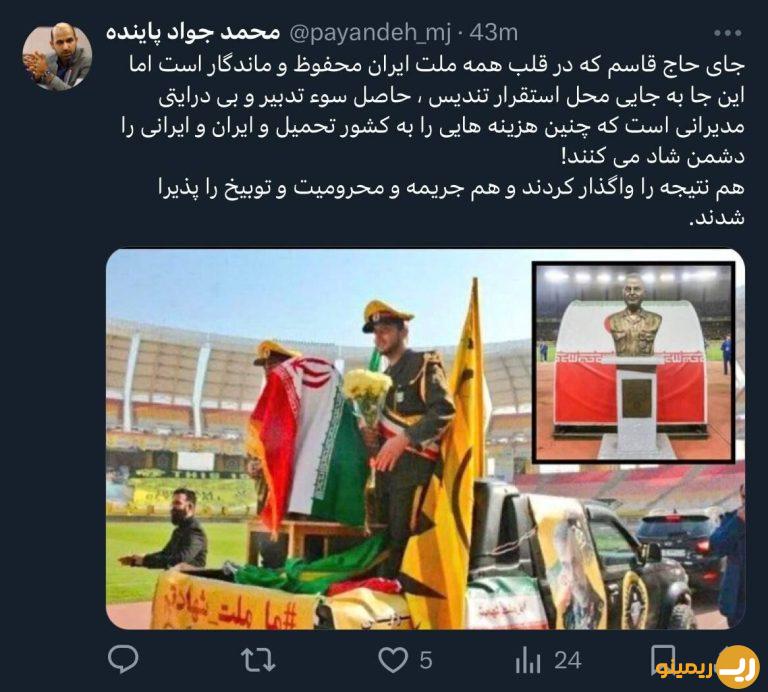Click the 43m timestamp of the tweet
The image size is (768, 692).
[493, 33]
